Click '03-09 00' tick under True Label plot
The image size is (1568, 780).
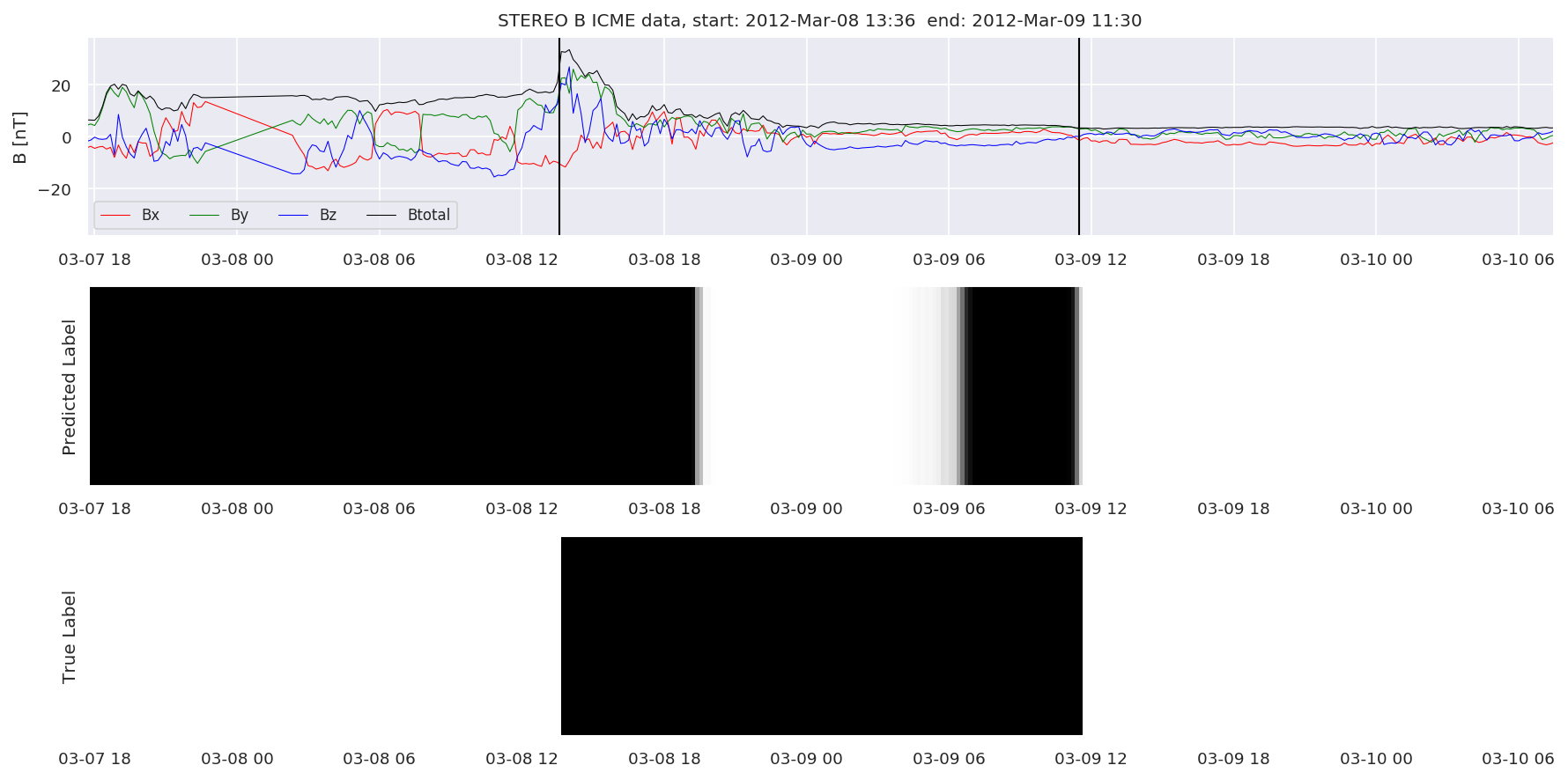point(806,759)
